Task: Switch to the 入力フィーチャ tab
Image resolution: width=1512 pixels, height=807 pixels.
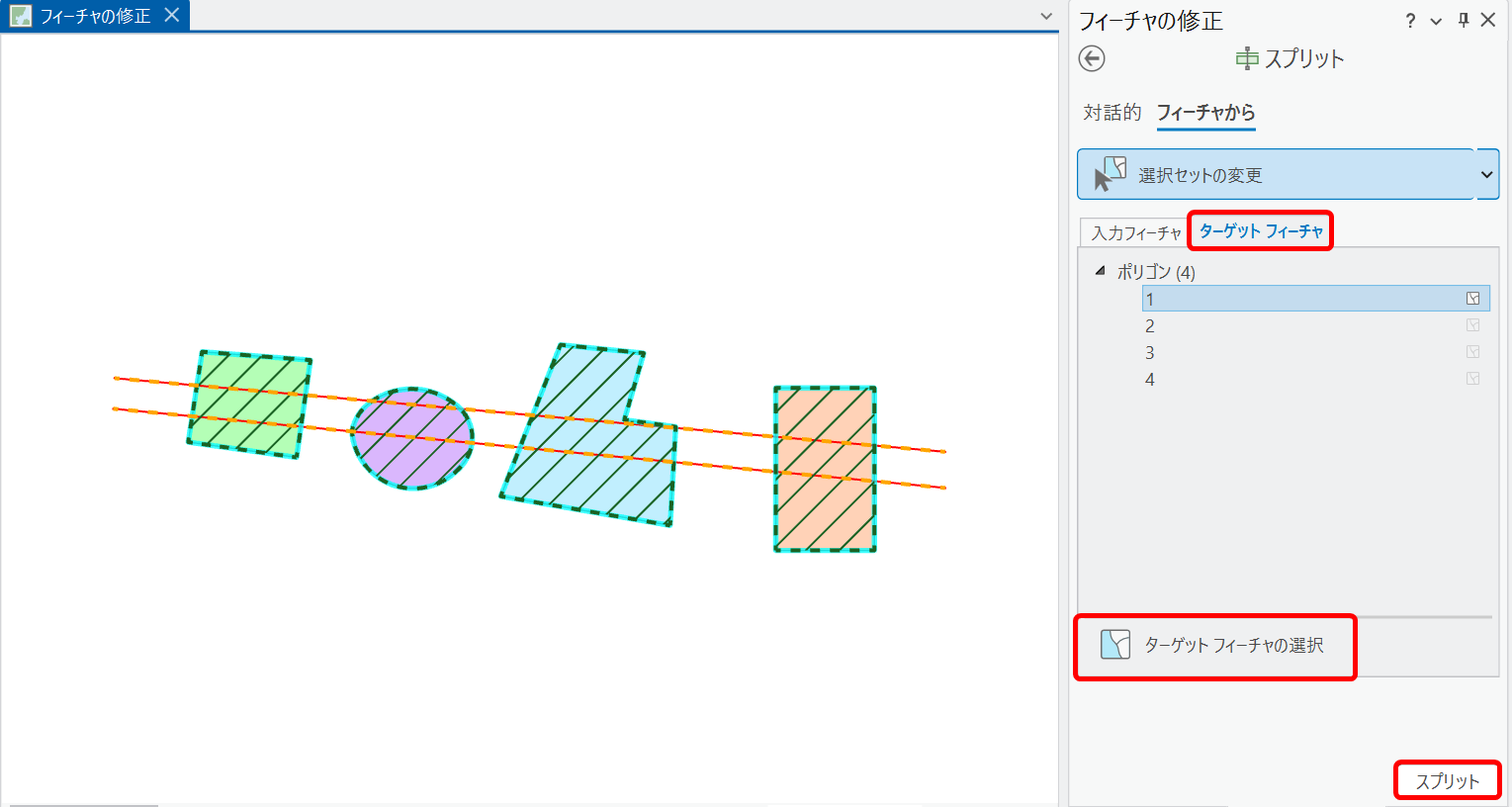Action: click(1136, 233)
